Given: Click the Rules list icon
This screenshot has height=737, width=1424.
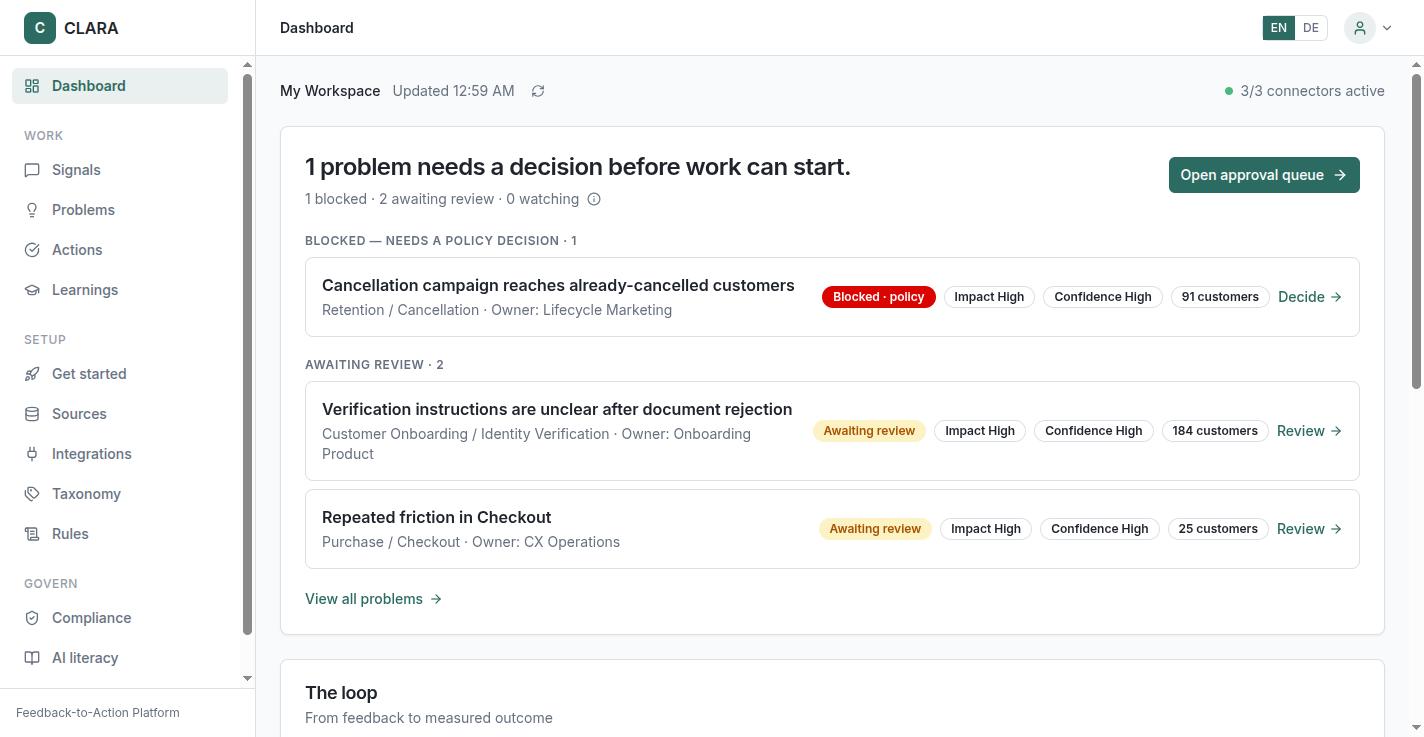Looking at the screenshot, I should (x=32, y=534).
